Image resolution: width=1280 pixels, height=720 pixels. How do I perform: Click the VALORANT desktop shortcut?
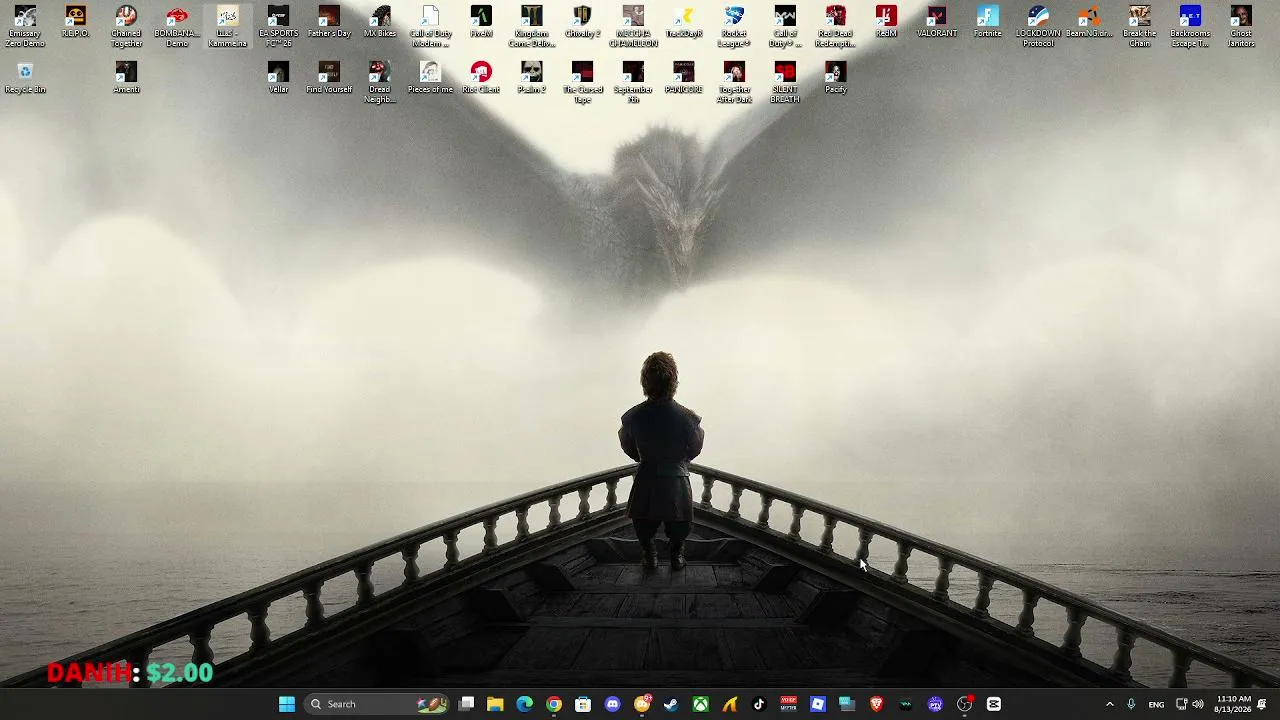pyautogui.click(x=937, y=22)
